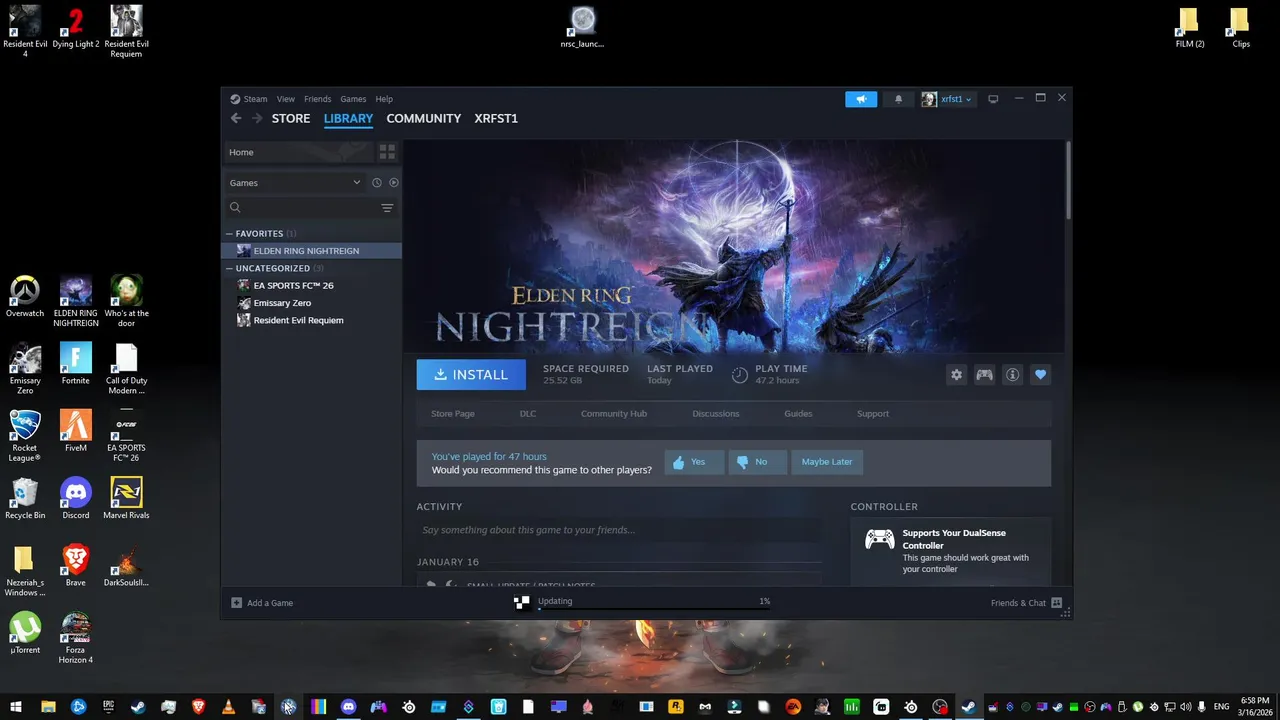This screenshot has height=720, width=1280.
Task: Open the Marvel Rivals desktop shortcut
Action: [126, 499]
